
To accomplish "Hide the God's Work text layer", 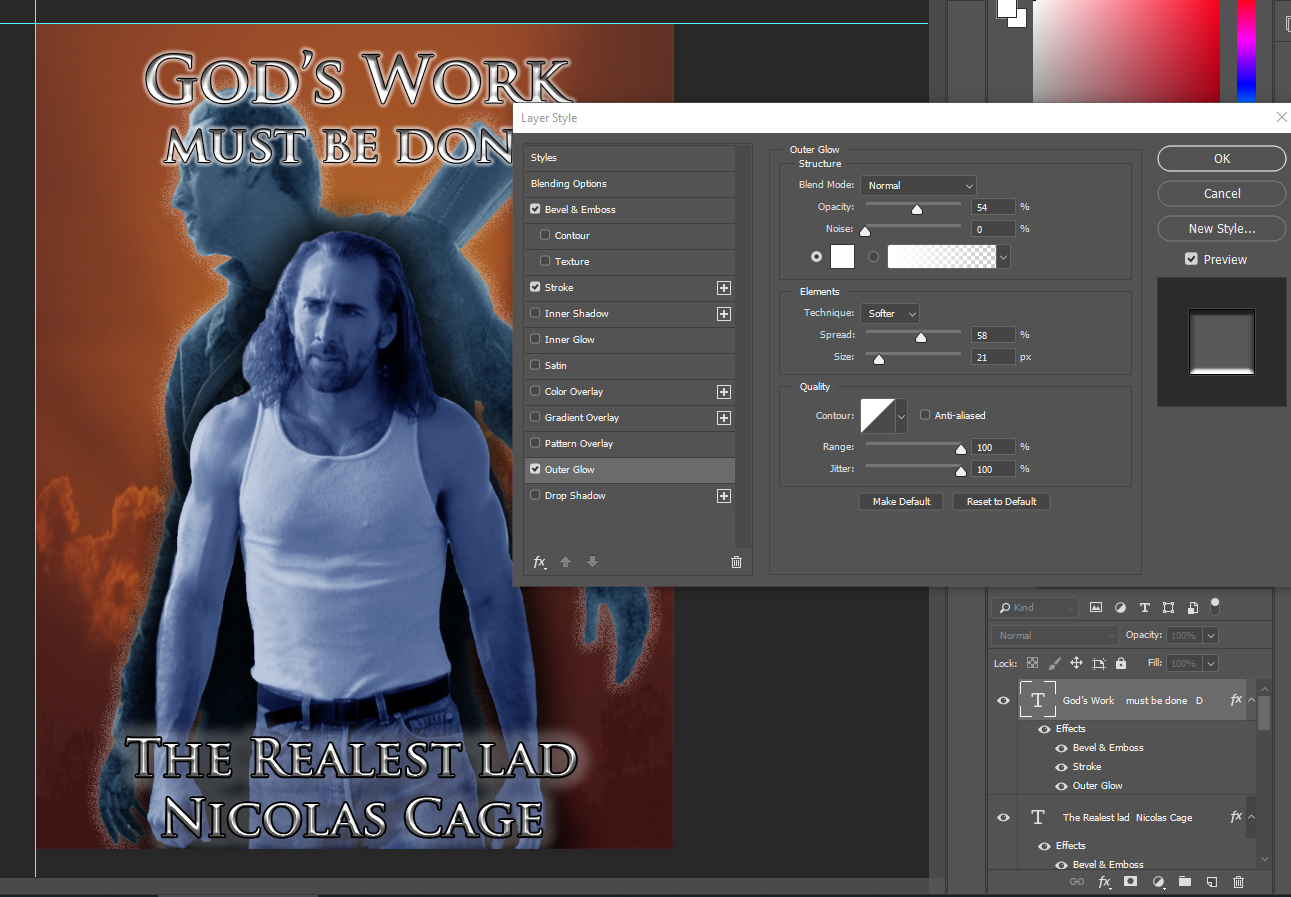I will (1003, 701).
